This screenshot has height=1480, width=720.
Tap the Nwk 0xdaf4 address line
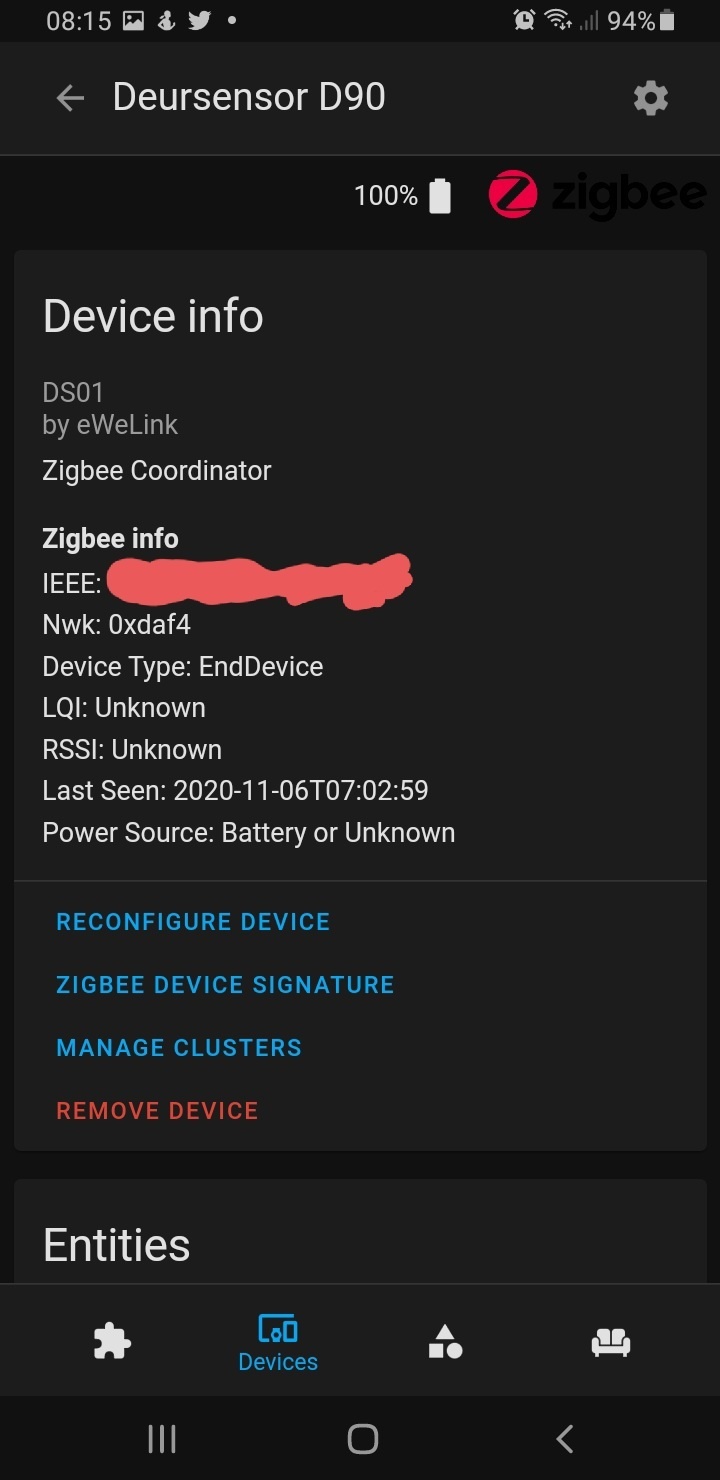tap(116, 625)
